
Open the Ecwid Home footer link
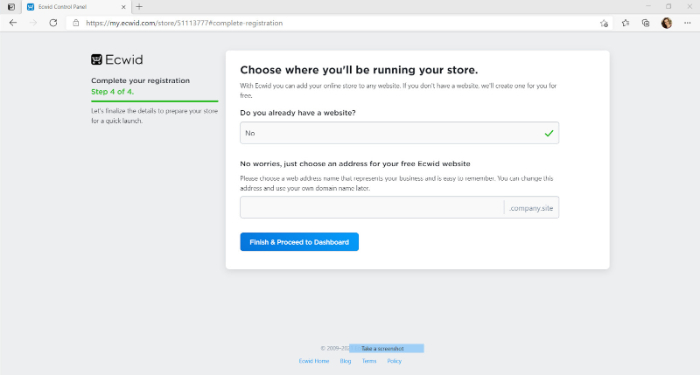tap(314, 361)
